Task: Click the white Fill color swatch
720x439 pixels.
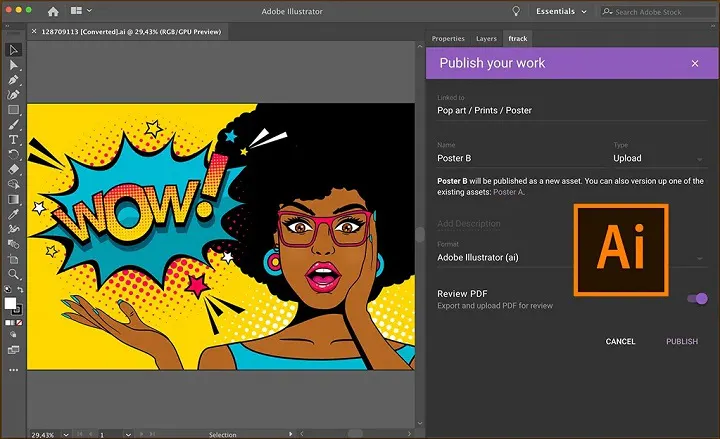Action: click(x=10, y=303)
